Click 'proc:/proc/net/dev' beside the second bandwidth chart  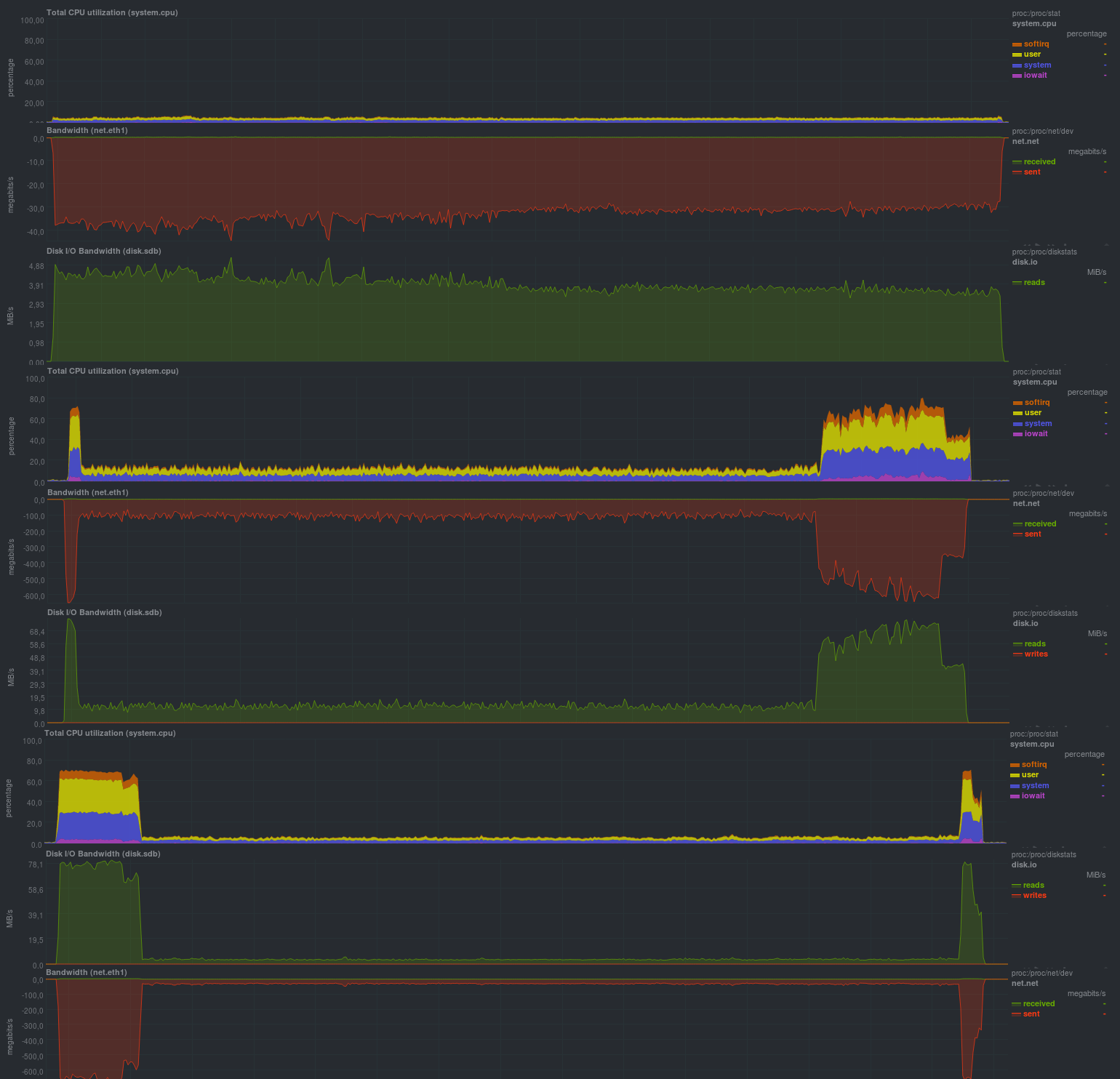(1044, 494)
